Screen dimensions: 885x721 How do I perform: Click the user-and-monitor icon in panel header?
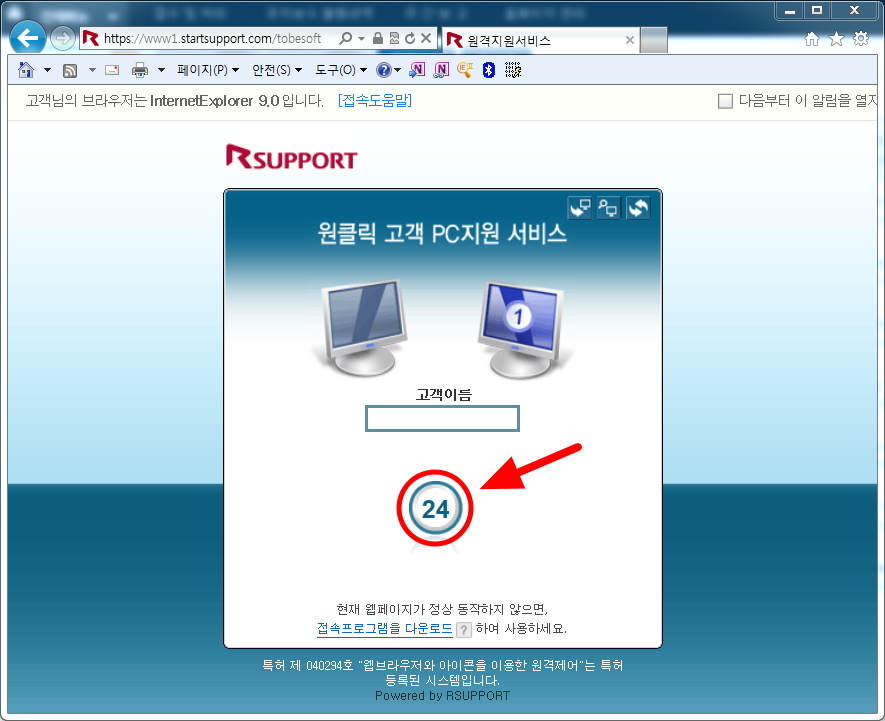(608, 208)
